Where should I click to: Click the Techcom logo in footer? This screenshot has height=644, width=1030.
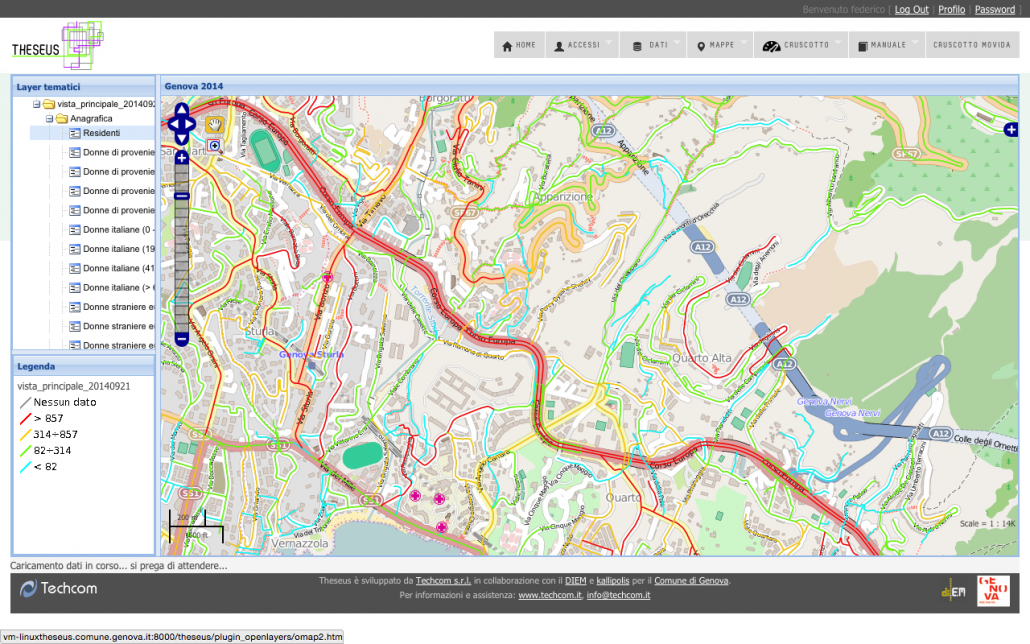point(58,588)
